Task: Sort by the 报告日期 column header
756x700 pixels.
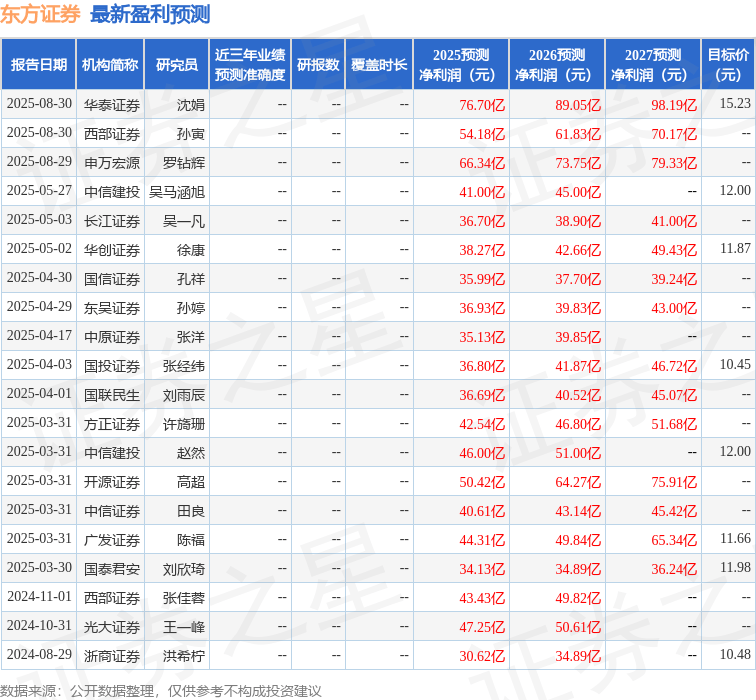Action: pyautogui.click(x=39, y=65)
